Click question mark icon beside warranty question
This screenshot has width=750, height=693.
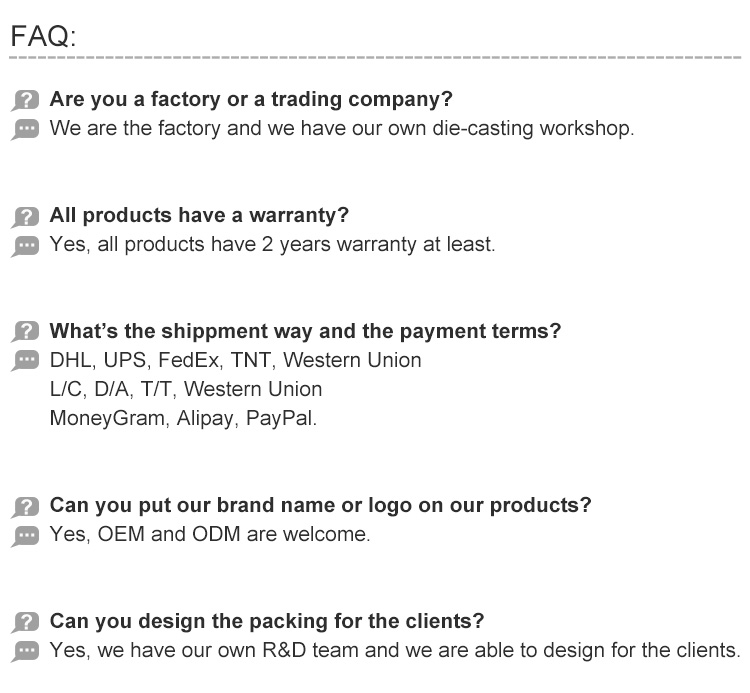point(26,217)
